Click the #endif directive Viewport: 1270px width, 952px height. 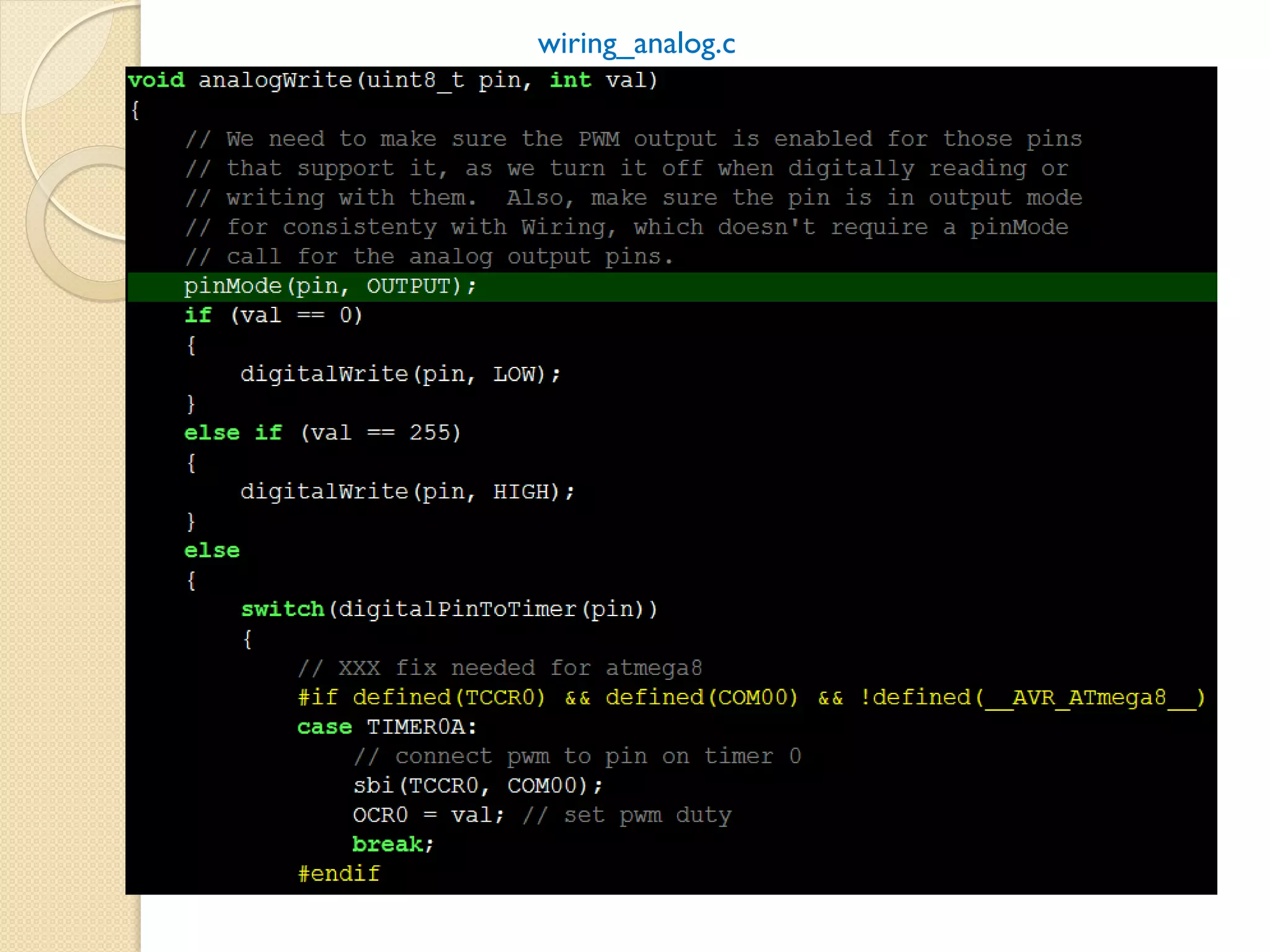(x=339, y=874)
